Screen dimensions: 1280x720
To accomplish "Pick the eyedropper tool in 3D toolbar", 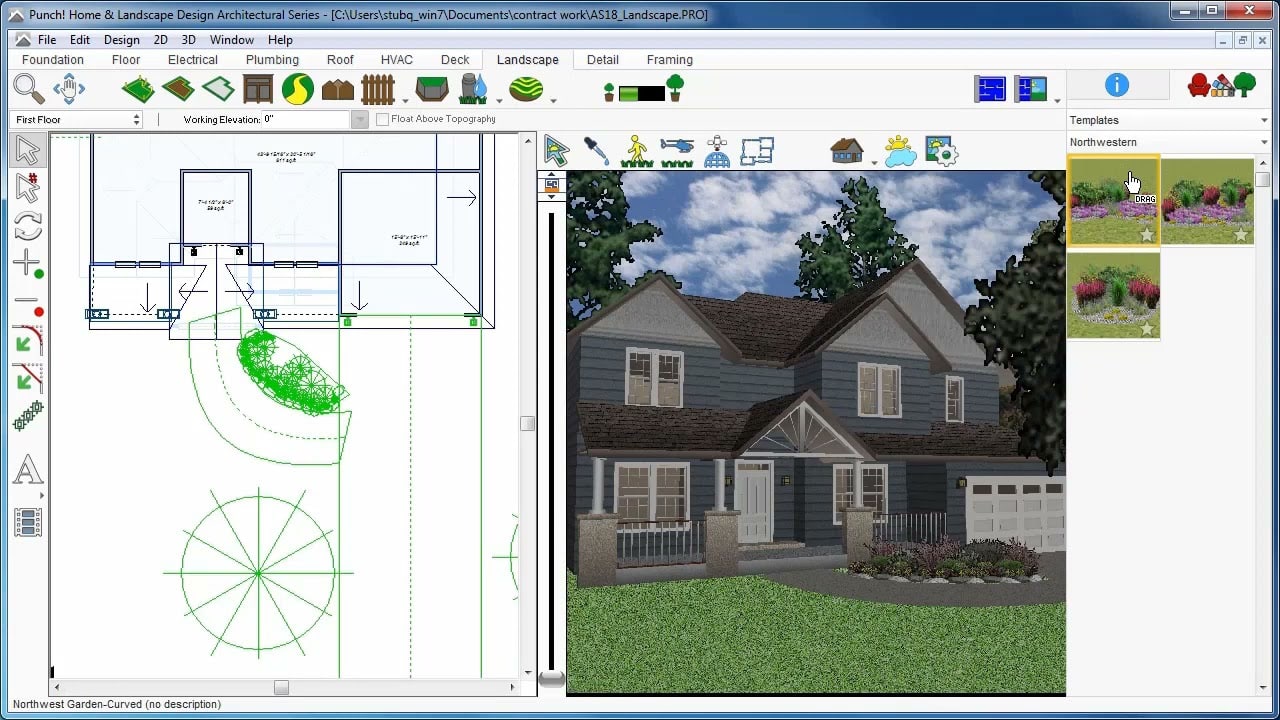I will point(596,150).
